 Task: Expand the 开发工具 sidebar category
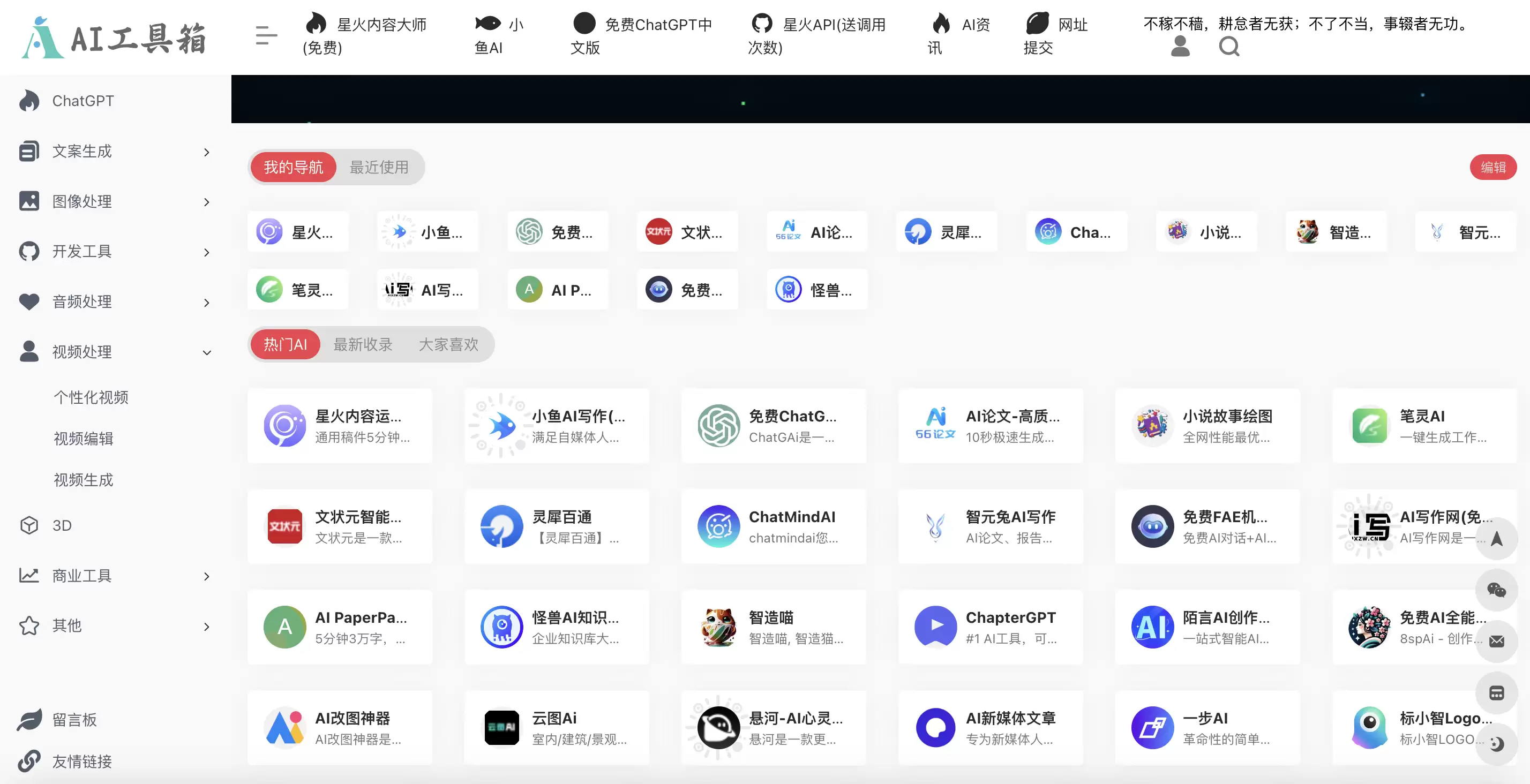[115, 252]
